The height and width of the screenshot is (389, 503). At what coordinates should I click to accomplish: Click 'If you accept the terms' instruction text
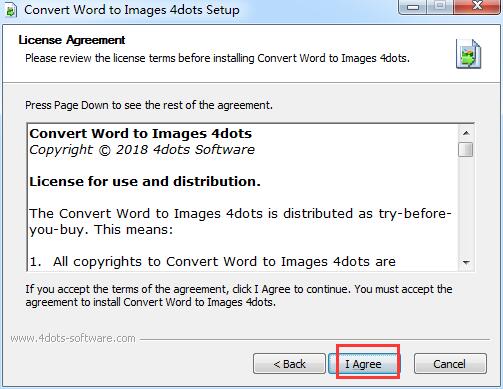(239, 295)
